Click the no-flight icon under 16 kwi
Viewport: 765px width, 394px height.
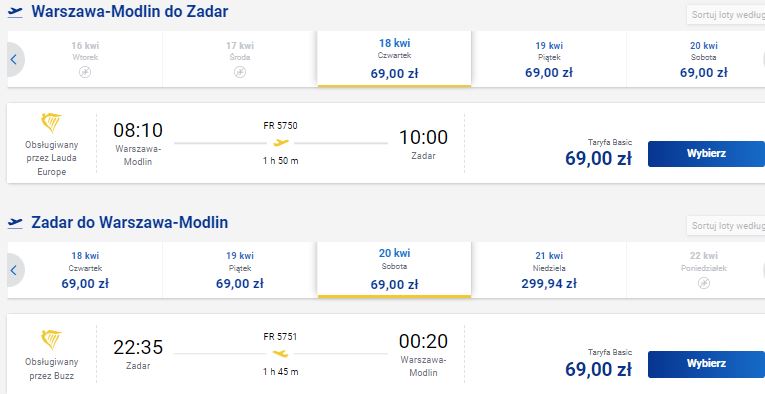click(85, 73)
